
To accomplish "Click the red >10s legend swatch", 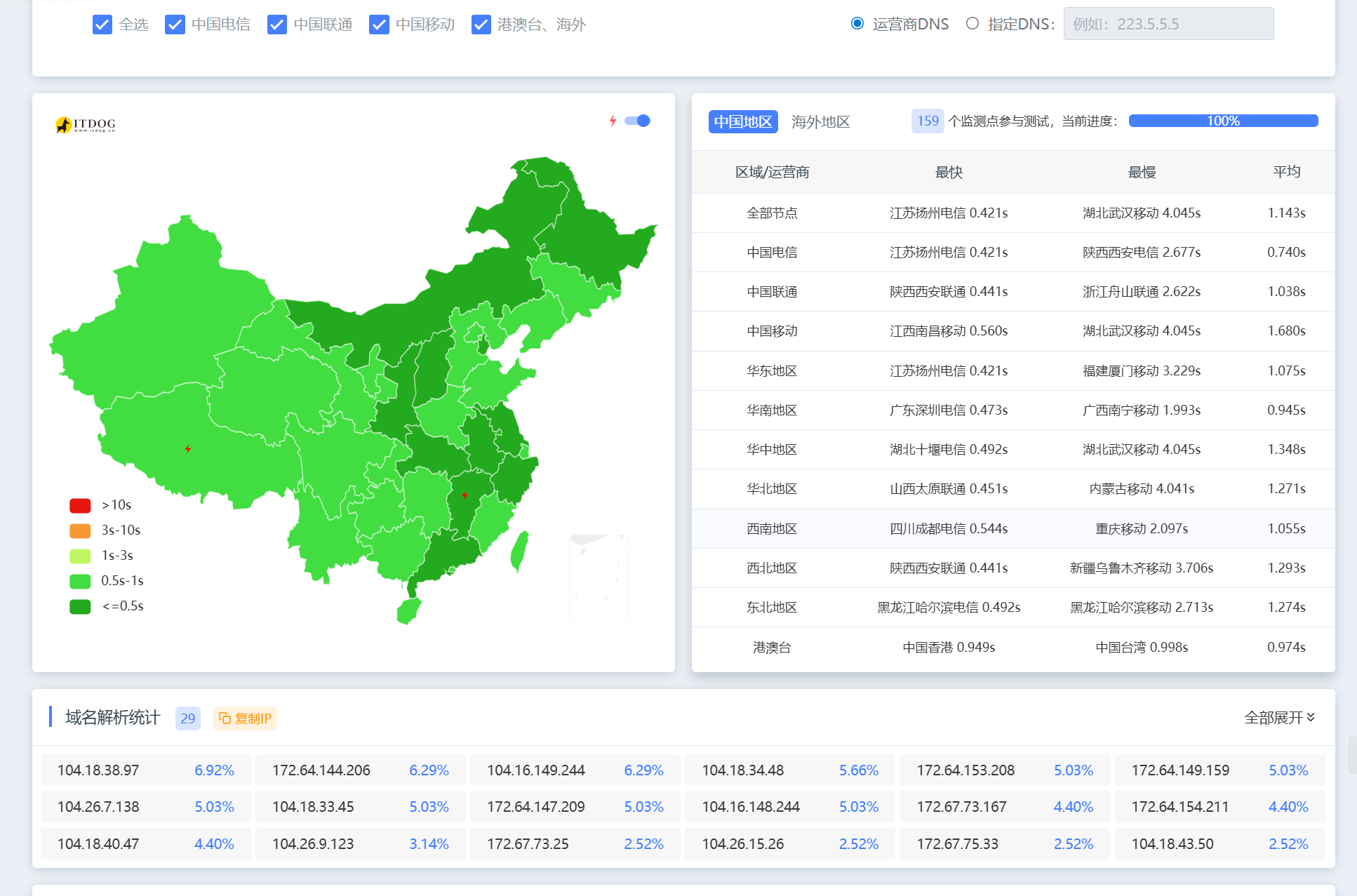I will 80,505.
